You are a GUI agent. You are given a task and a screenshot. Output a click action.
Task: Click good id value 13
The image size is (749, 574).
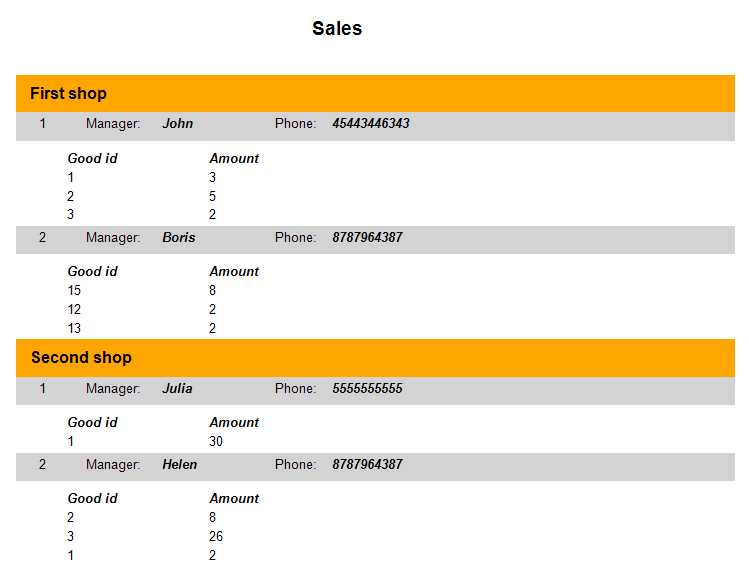[x=74, y=328]
